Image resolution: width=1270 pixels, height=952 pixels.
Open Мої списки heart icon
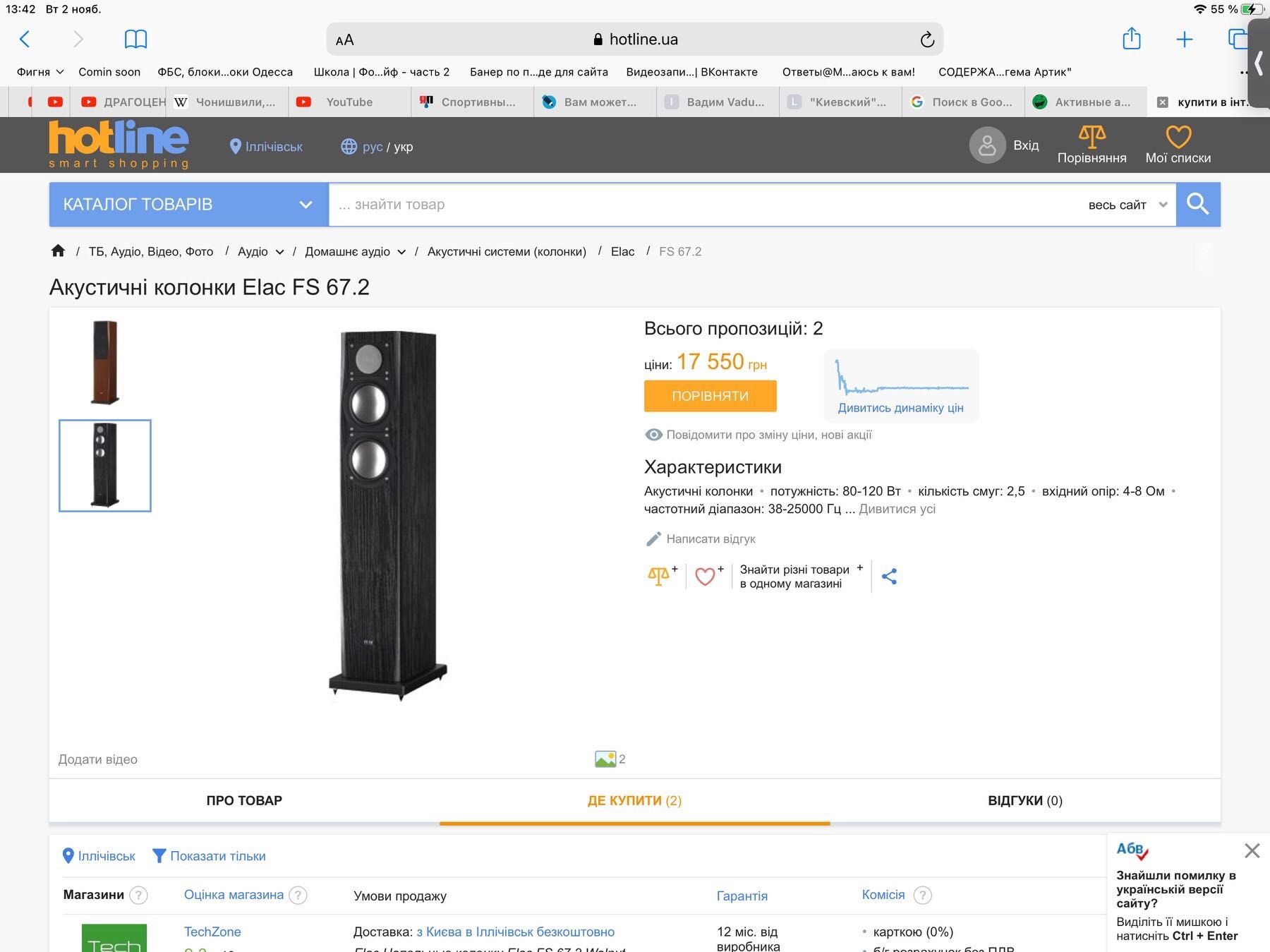(x=1178, y=136)
